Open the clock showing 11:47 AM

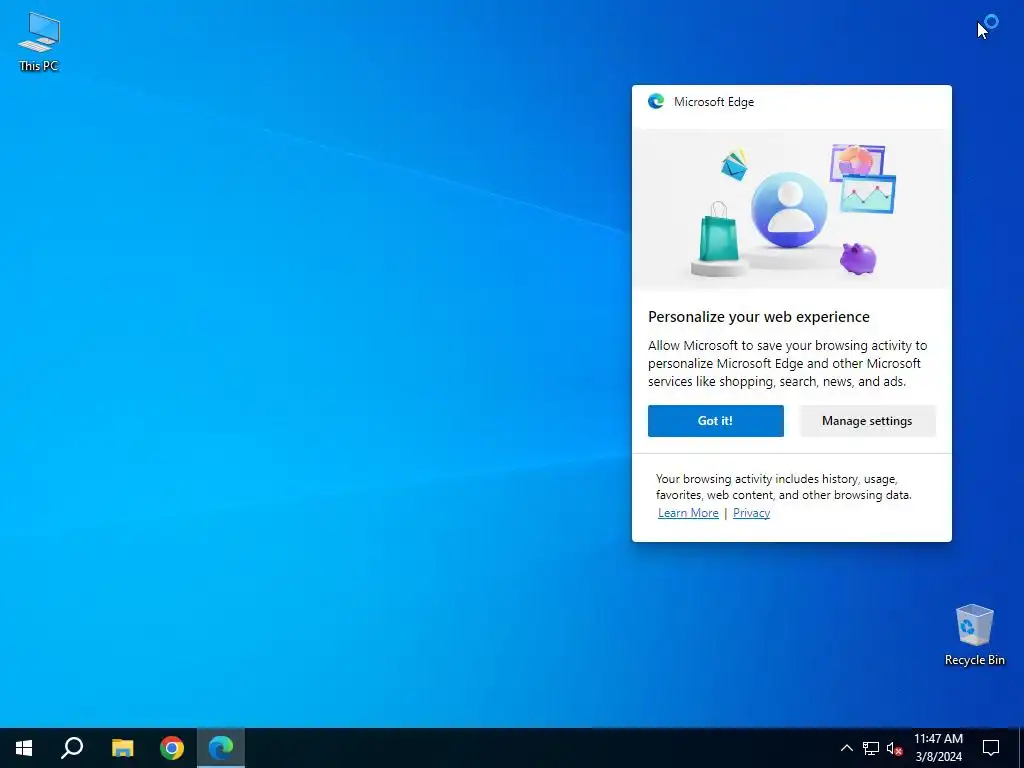tap(938, 748)
